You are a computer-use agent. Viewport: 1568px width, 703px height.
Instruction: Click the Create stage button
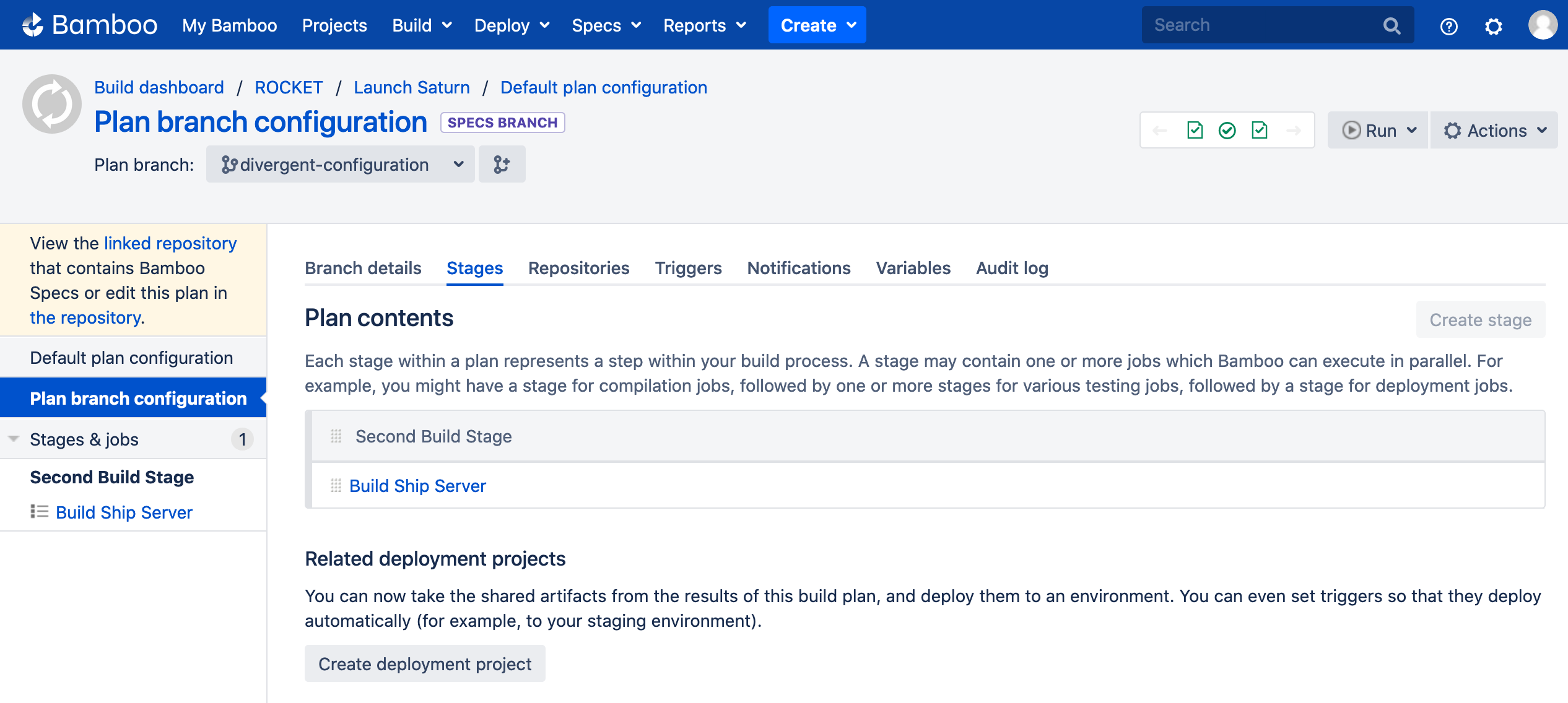tap(1481, 320)
